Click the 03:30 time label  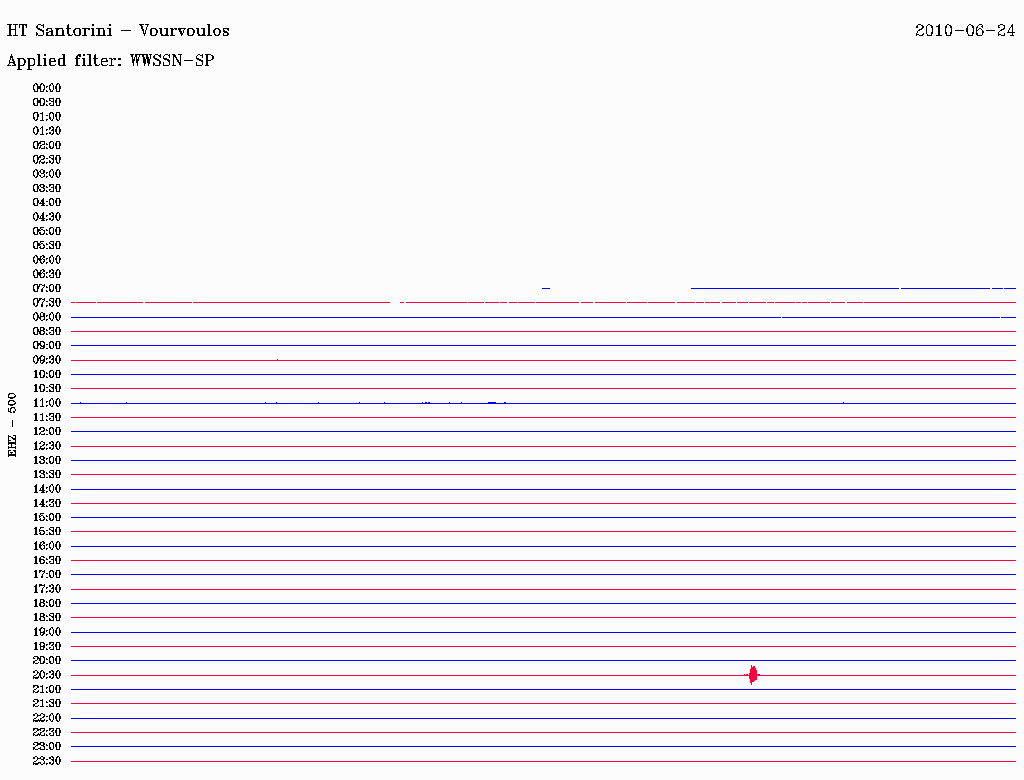click(x=47, y=188)
